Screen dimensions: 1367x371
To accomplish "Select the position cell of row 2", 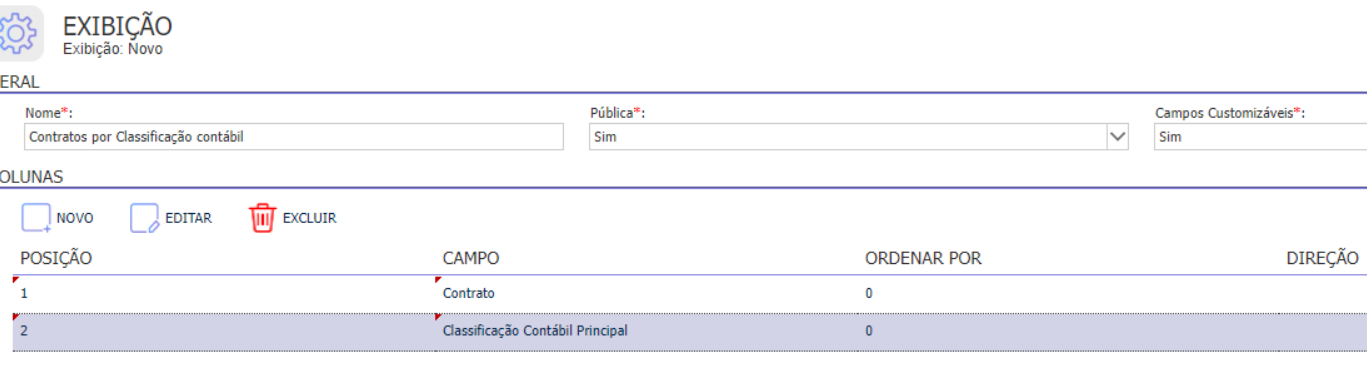I will [x=224, y=331].
